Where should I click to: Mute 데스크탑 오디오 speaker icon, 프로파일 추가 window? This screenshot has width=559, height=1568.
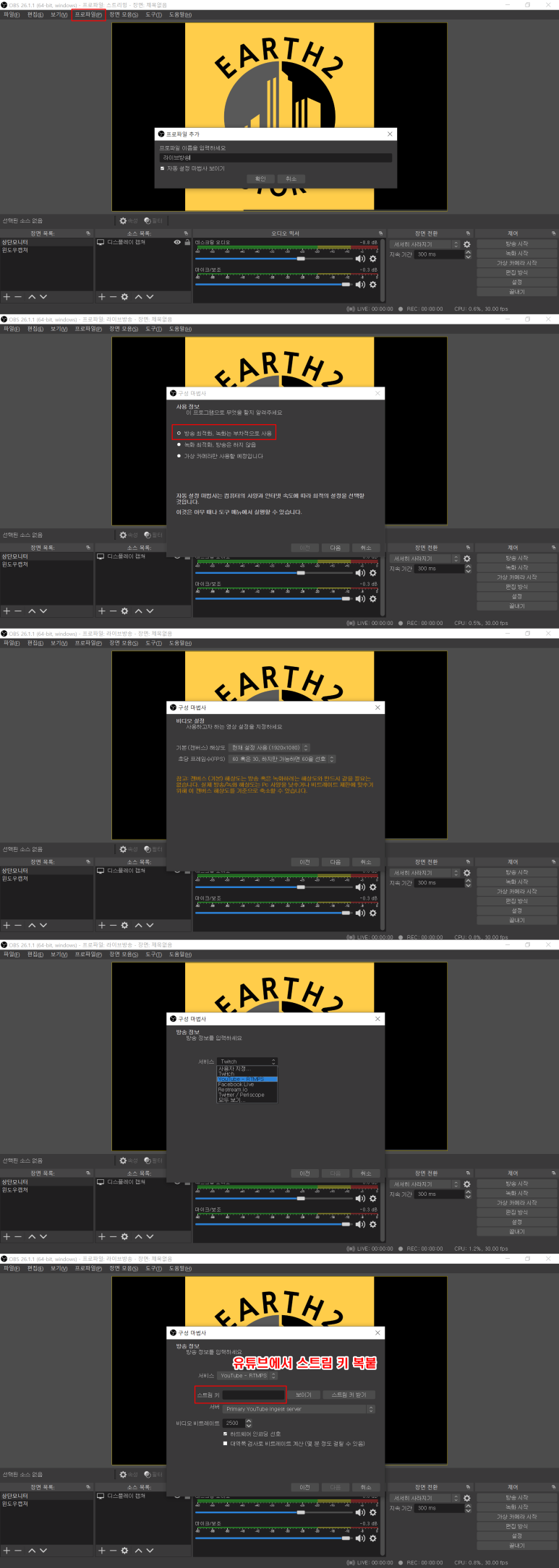[359, 258]
